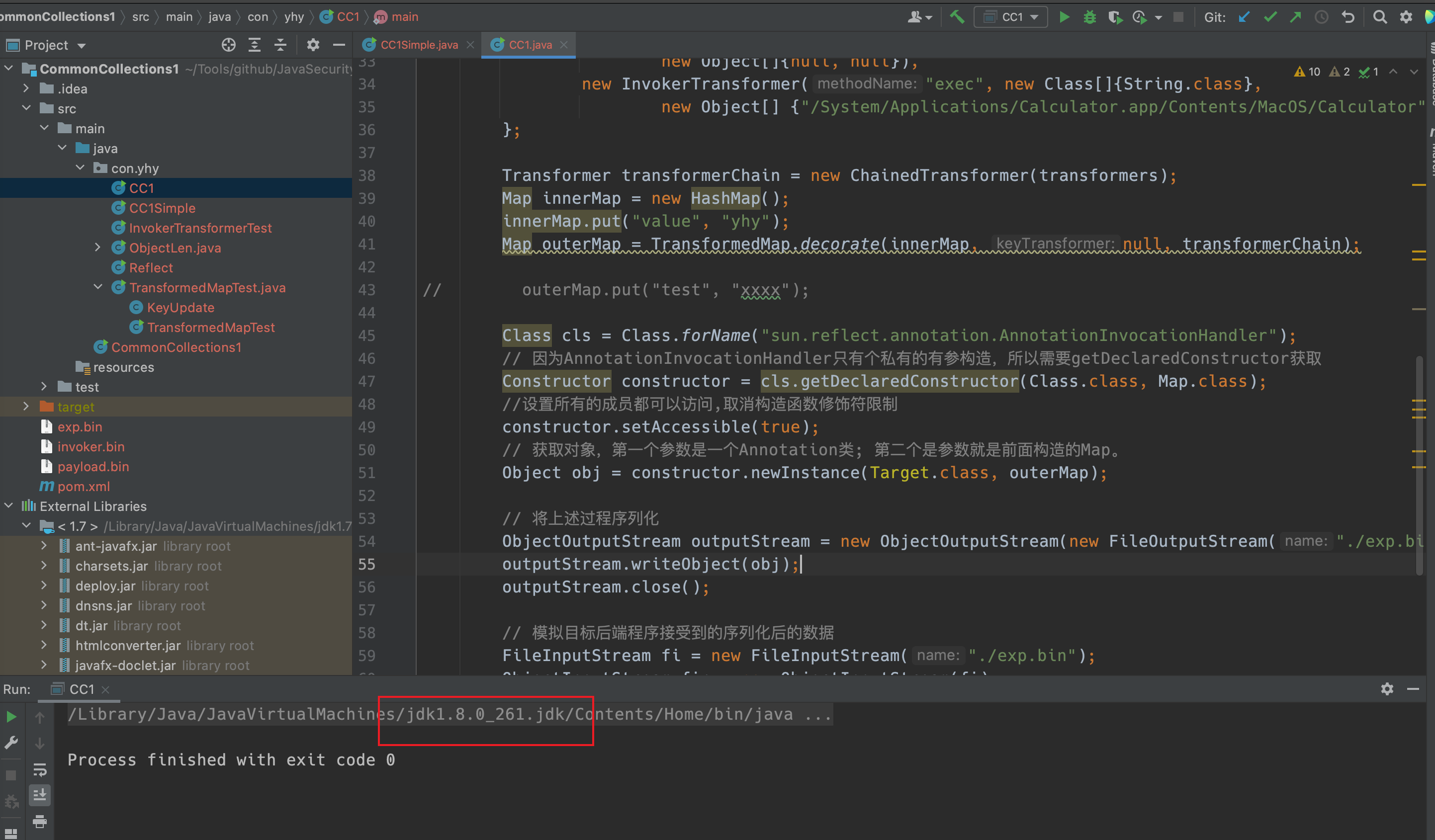This screenshot has width=1435, height=840.
Task: Switch to the CC1Simple.java tab
Action: coord(418,45)
